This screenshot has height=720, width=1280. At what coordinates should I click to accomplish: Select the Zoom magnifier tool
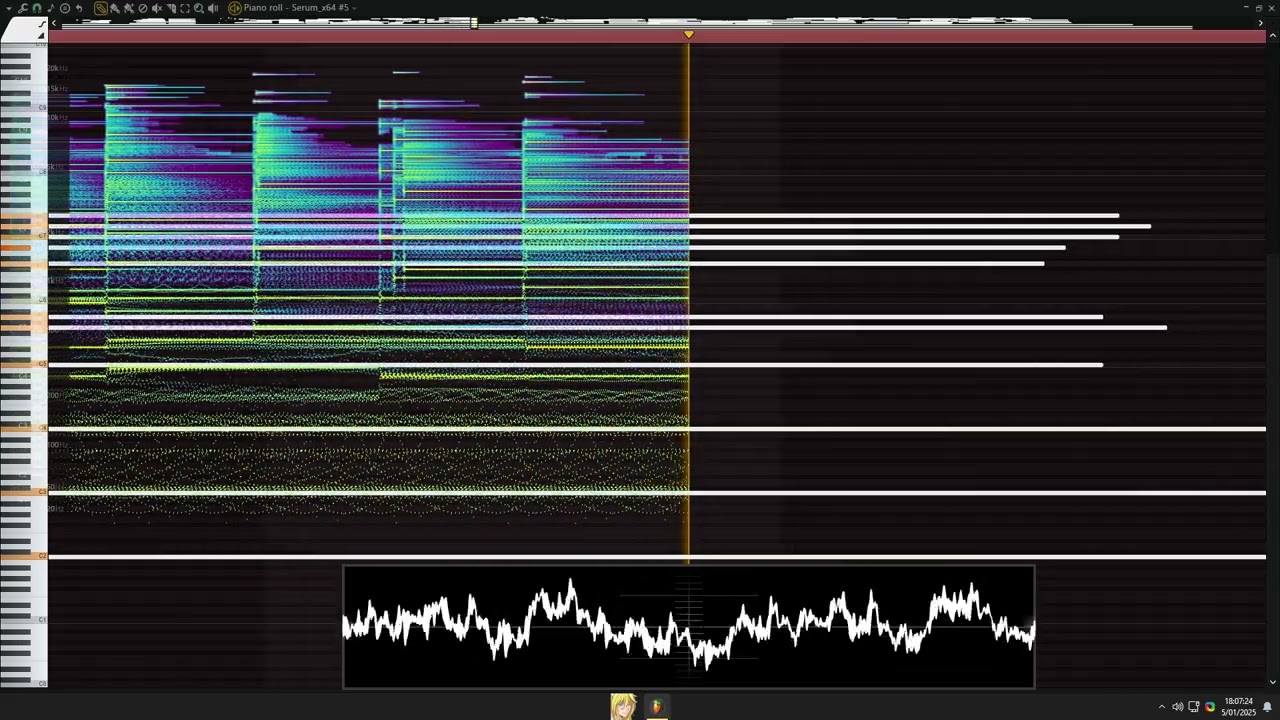tap(199, 8)
